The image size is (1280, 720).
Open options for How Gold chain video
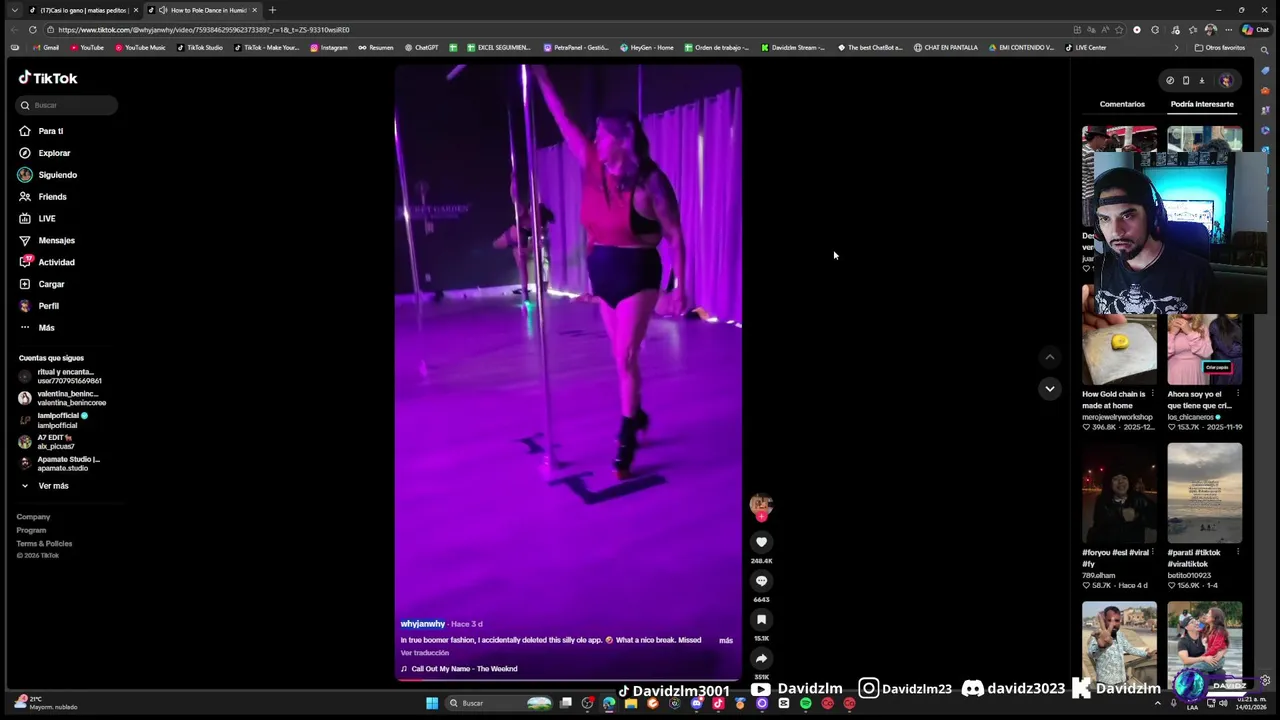pyautogui.click(x=1152, y=394)
